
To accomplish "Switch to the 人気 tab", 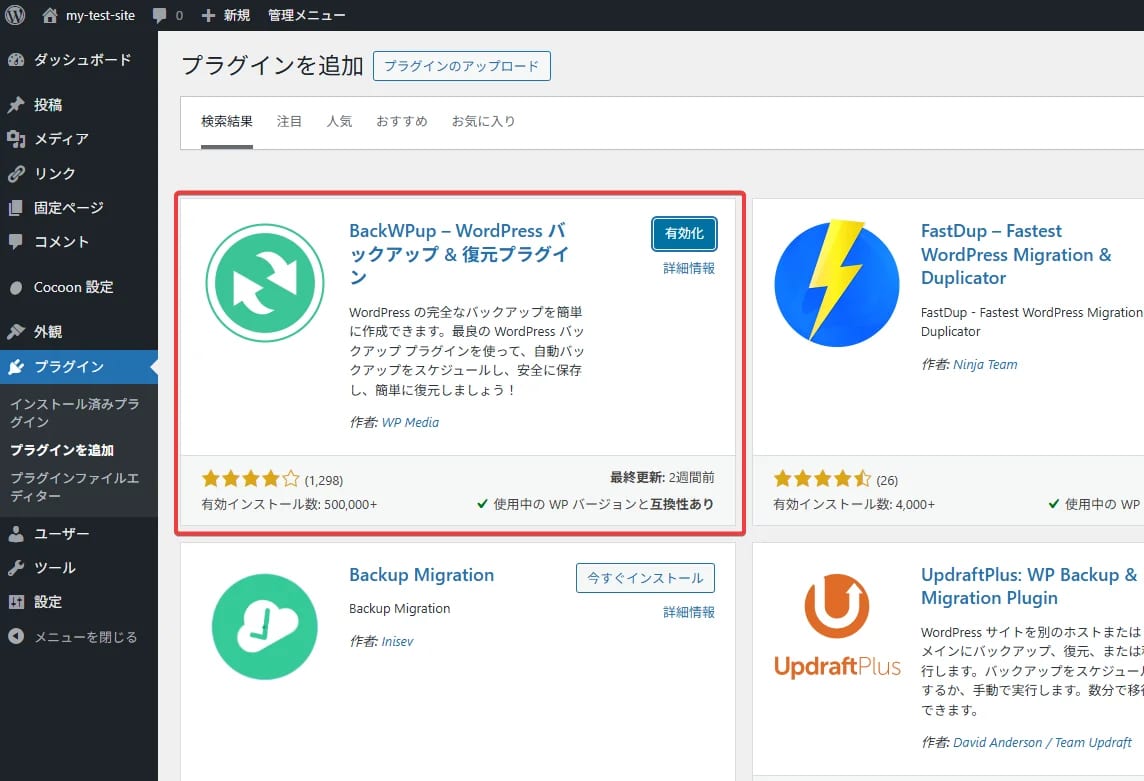I will pos(339,122).
